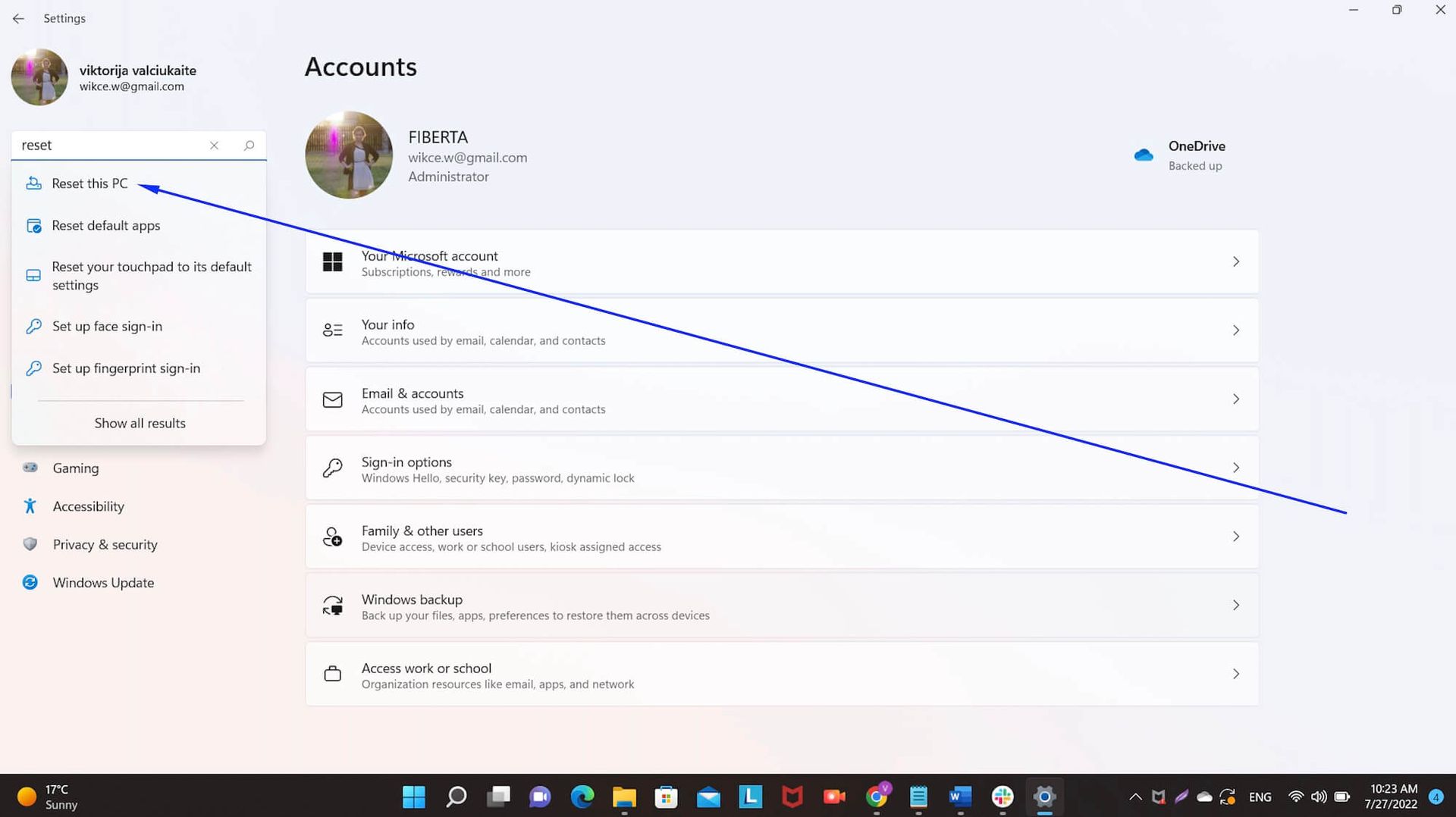Expand the Email & accounts chevron
This screenshot has width=1456, height=817.
pos(1235,399)
